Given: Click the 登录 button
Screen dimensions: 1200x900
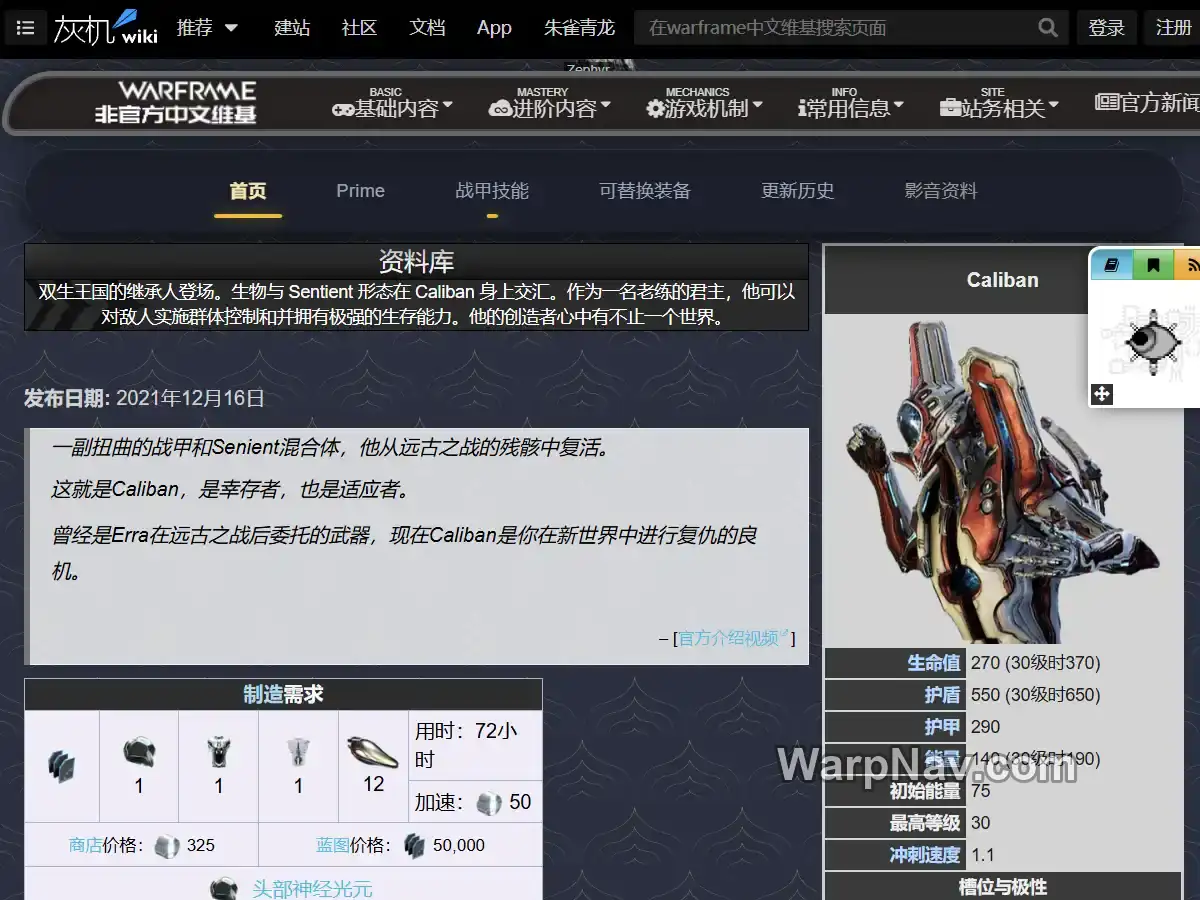Looking at the screenshot, I should pyautogui.click(x=1107, y=28).
